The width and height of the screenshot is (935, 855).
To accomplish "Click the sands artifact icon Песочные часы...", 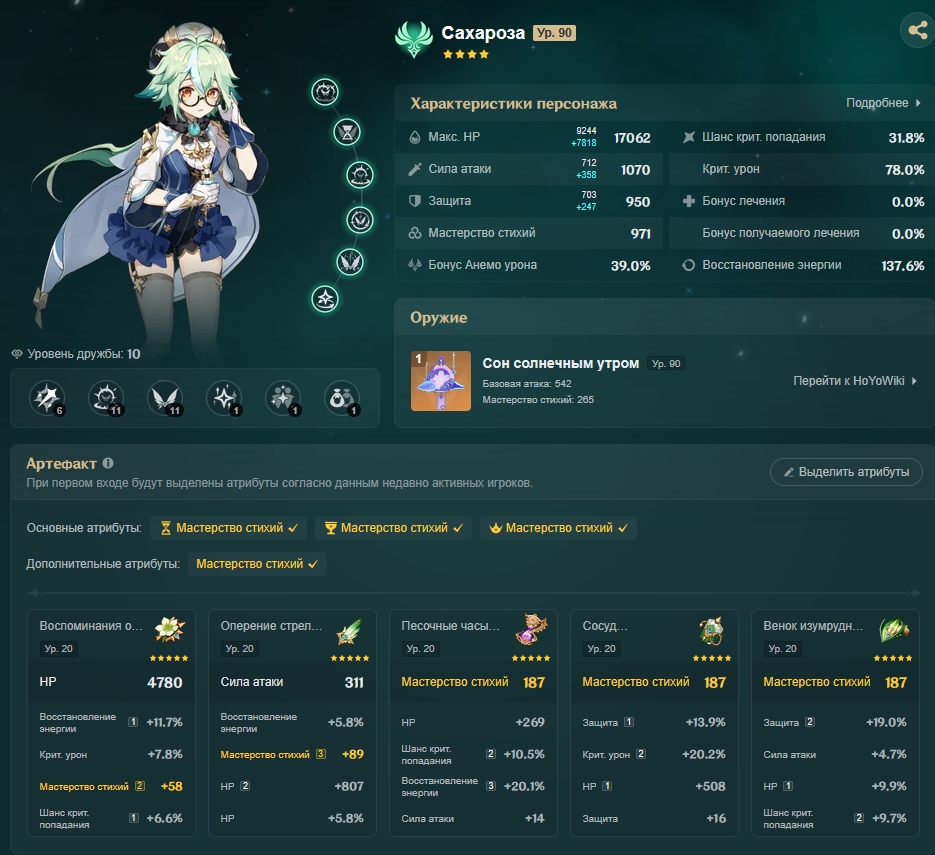I will point(531,629).
